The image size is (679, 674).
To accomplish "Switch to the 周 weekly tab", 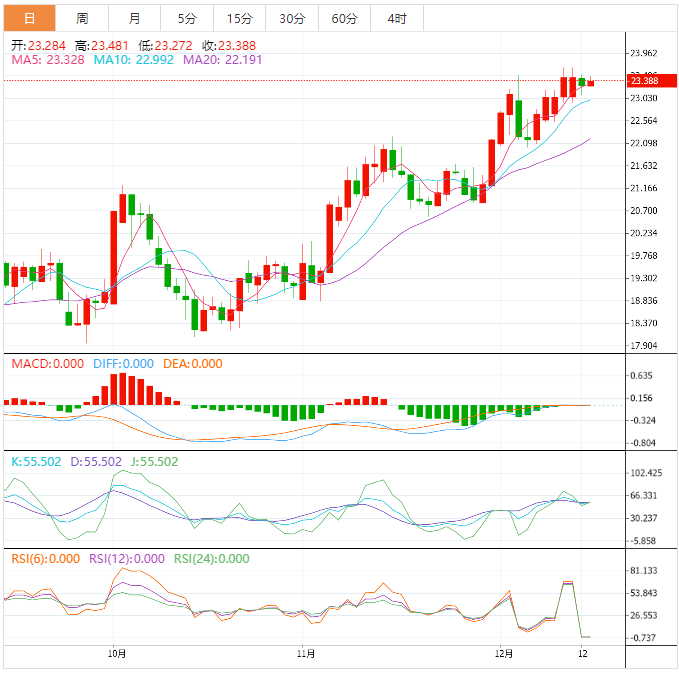I will tap(82, 19).
